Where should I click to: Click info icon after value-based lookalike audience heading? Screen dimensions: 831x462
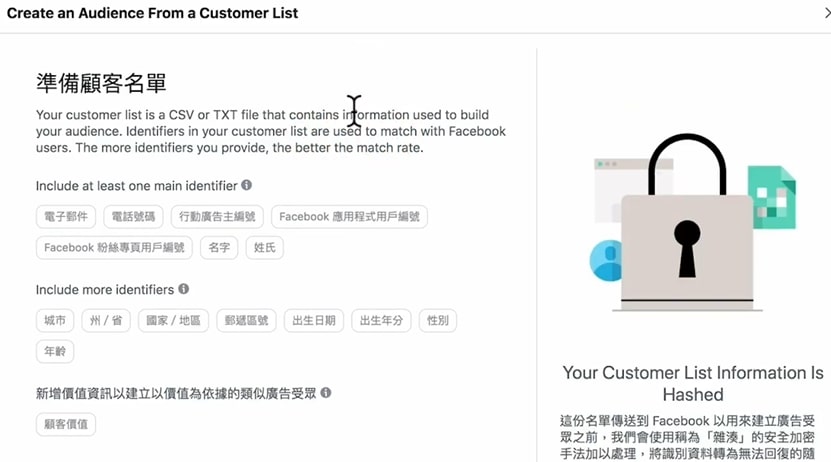(x=326, y=393)
